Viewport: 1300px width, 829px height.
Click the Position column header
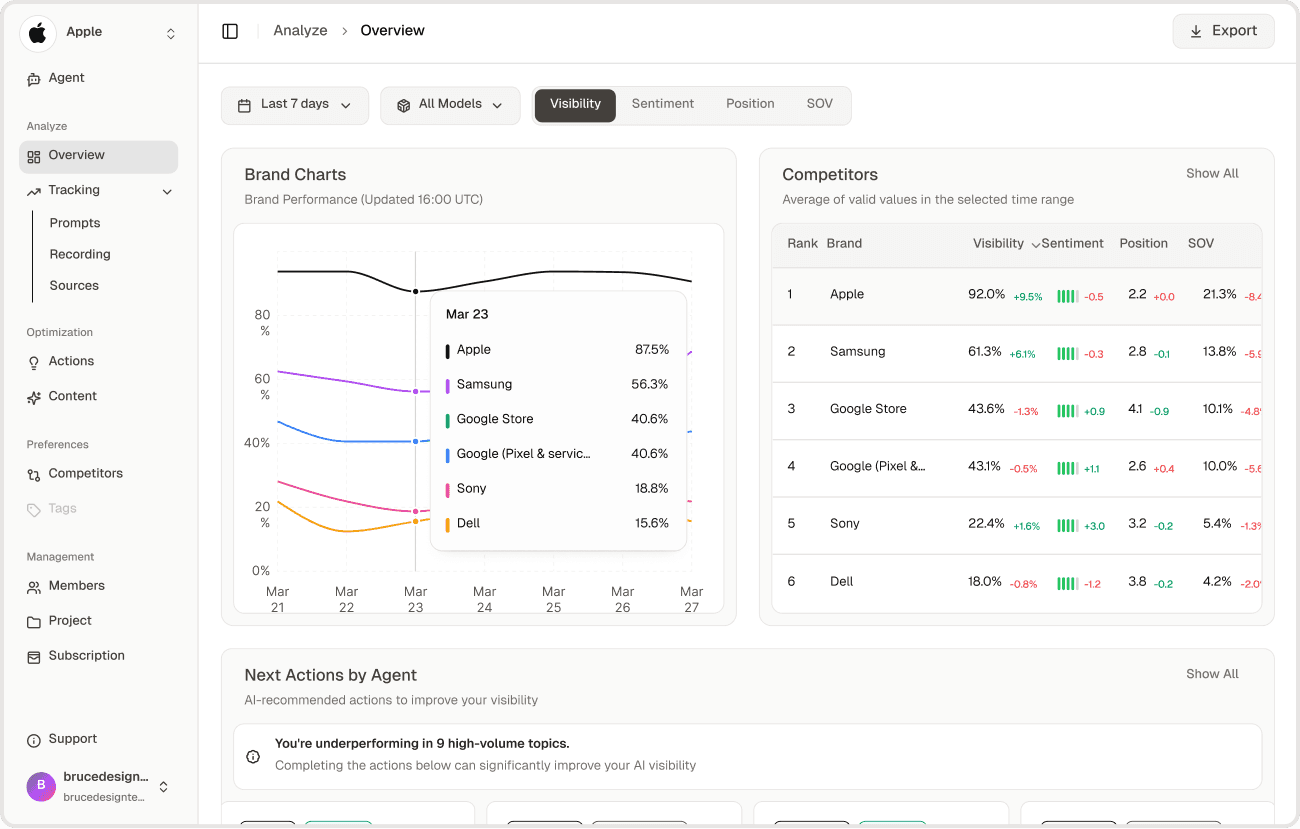coord(1144,244)
